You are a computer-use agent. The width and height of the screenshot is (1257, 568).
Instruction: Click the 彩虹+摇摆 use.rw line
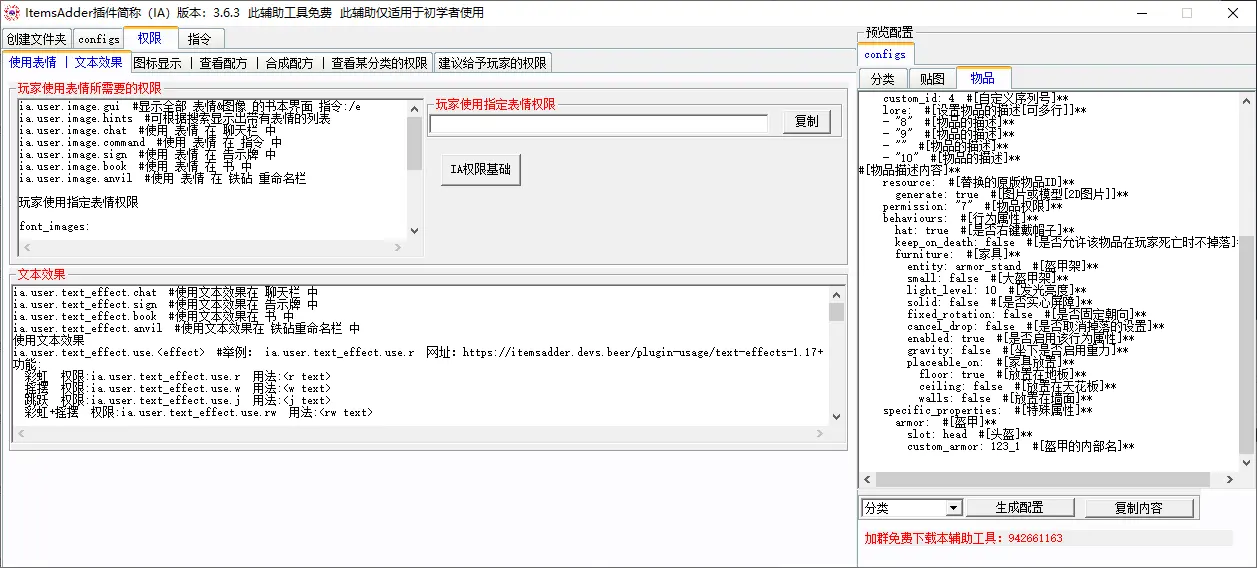198,412
